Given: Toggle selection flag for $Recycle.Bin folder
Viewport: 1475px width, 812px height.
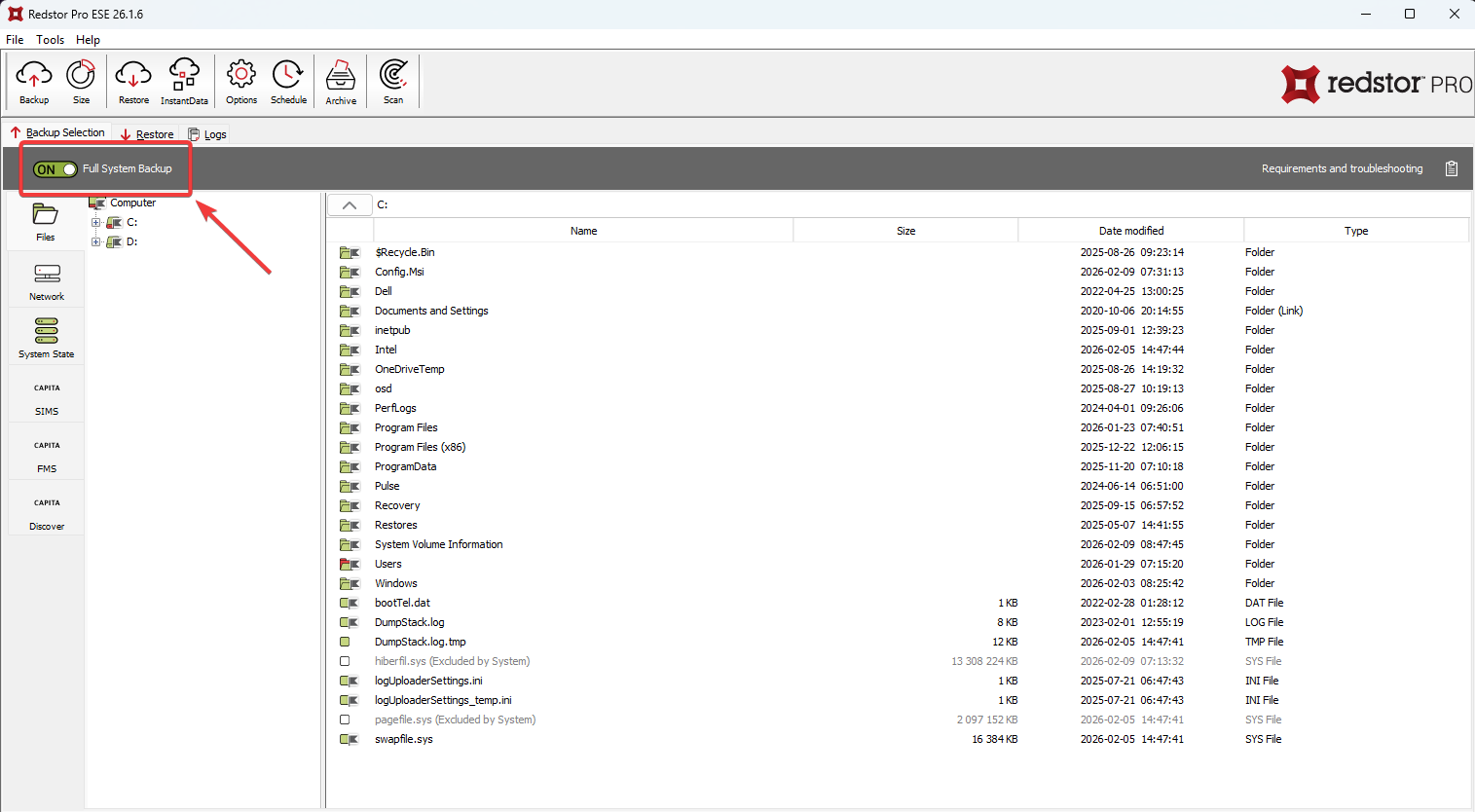Looking at the screenshot, I should click(349, 252).
